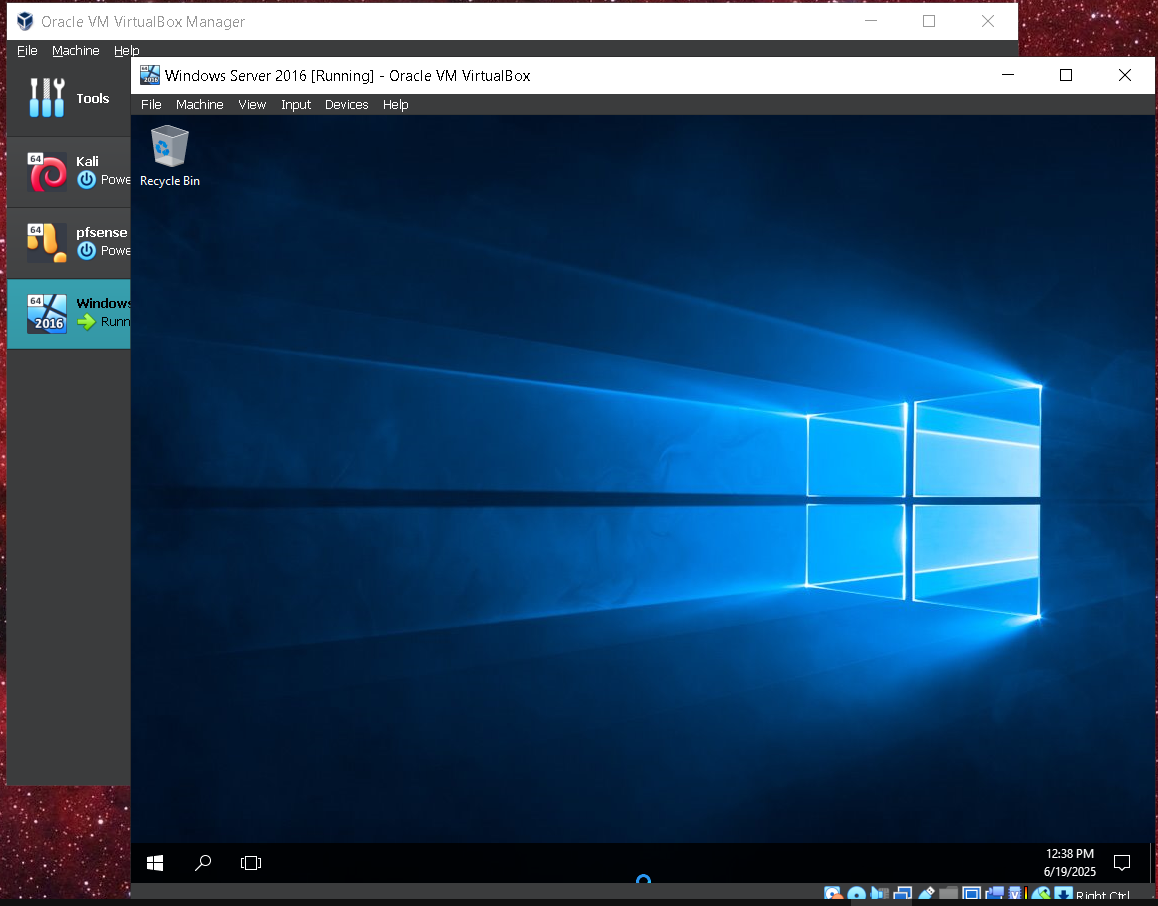Click the USB status bar indicator
The width and height of the screenshot is (1158, 906).
(x=926, y=893)
